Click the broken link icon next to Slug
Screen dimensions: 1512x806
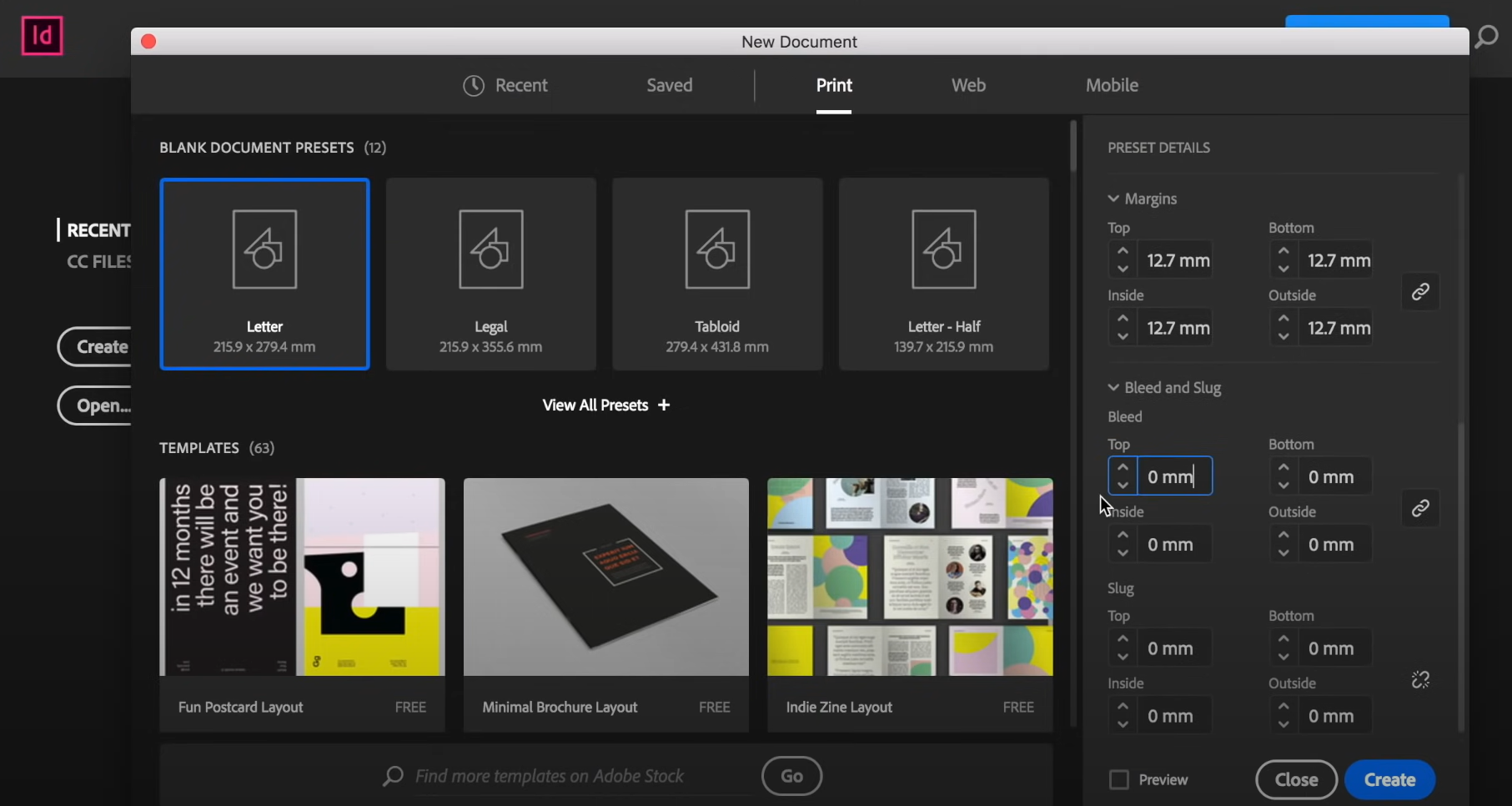tap(1419, 680)
